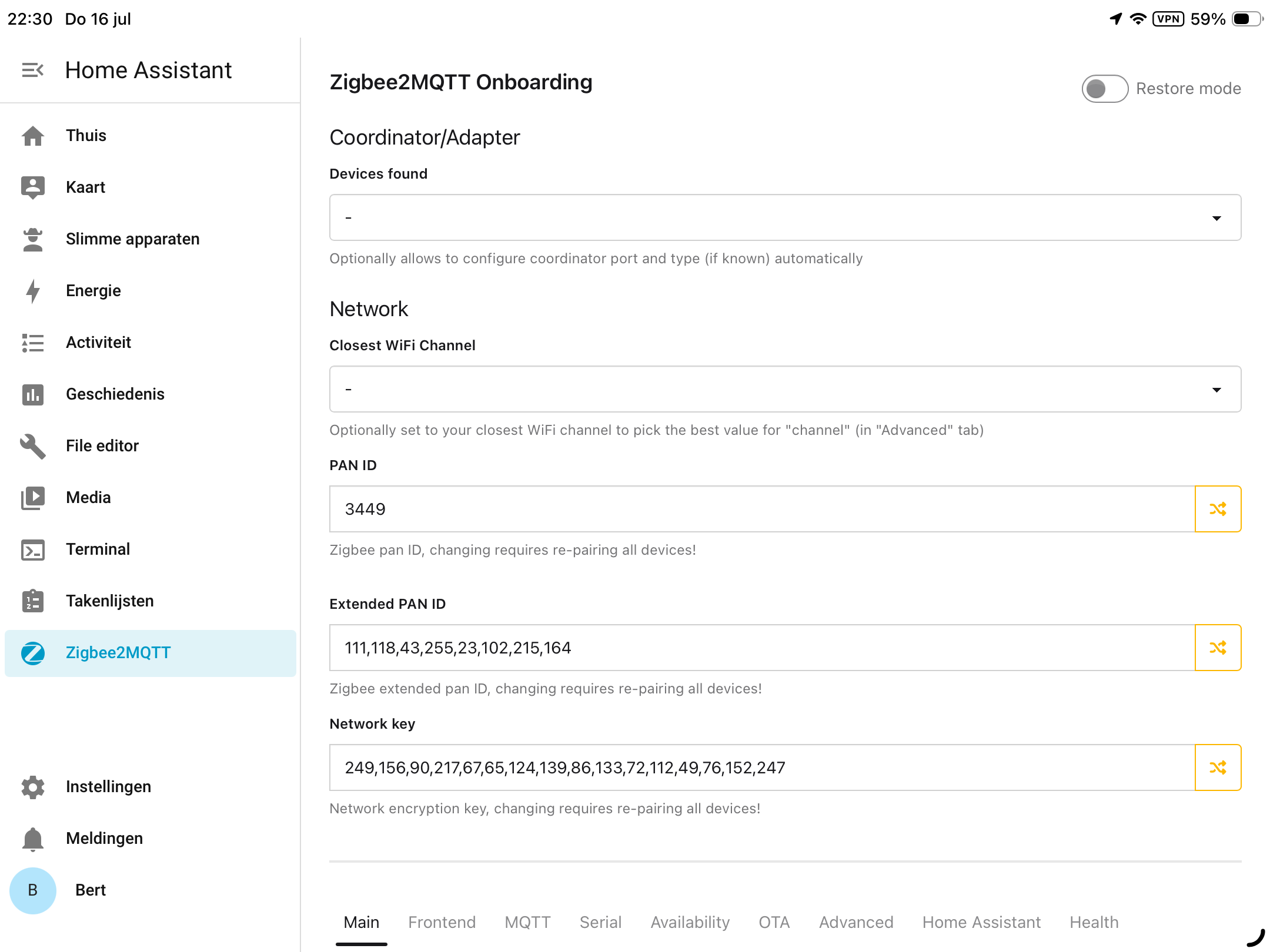Open the Energie lightning bolt icon
This screenshot has width=1270, height=952.
33,291
